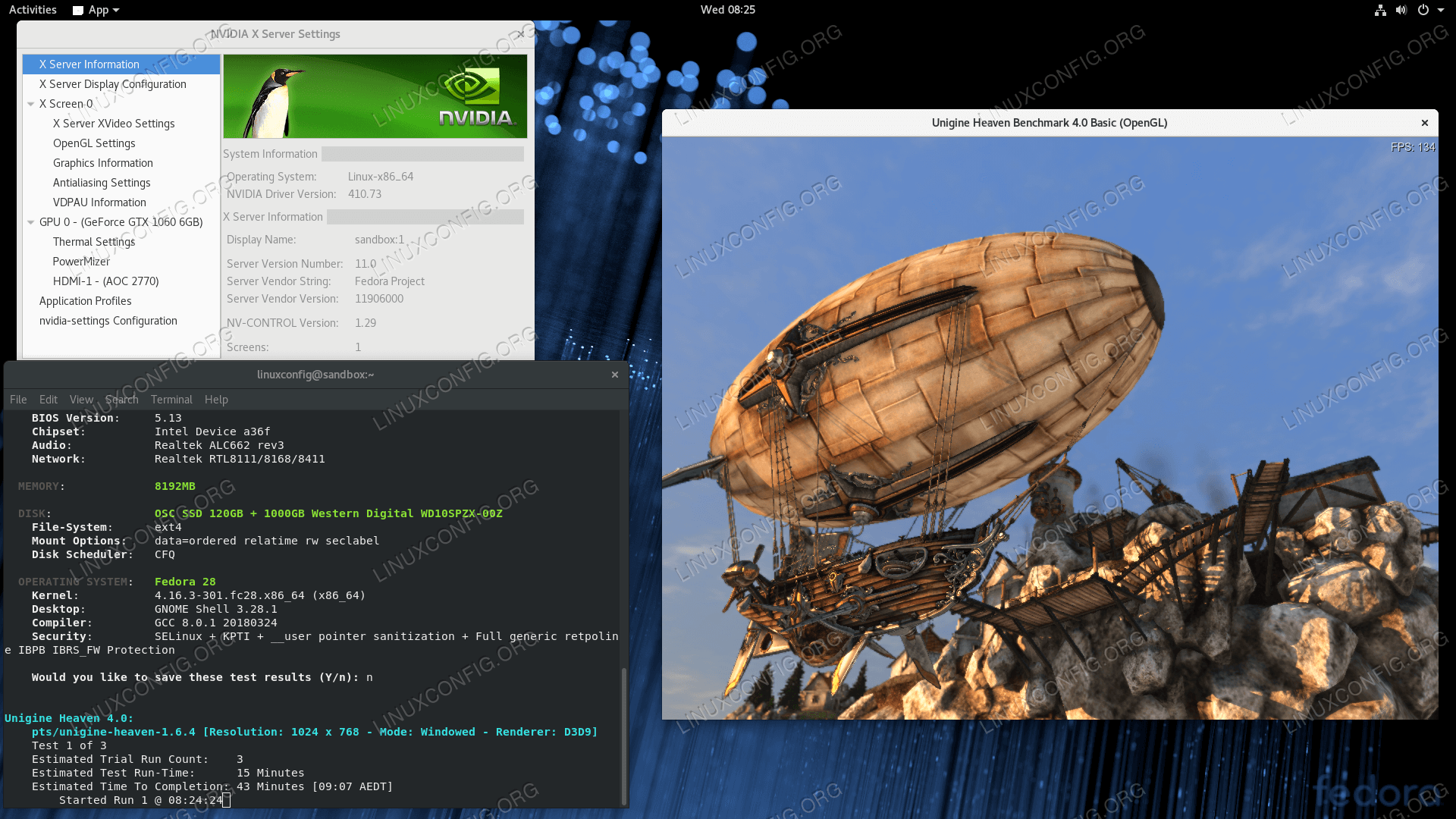The width and height of the screenshot is (1456, 819).
Task: Click the Unigine Heaven 4.0: heading in terminal
Action: pyautogui.click(x=69, y=718)
